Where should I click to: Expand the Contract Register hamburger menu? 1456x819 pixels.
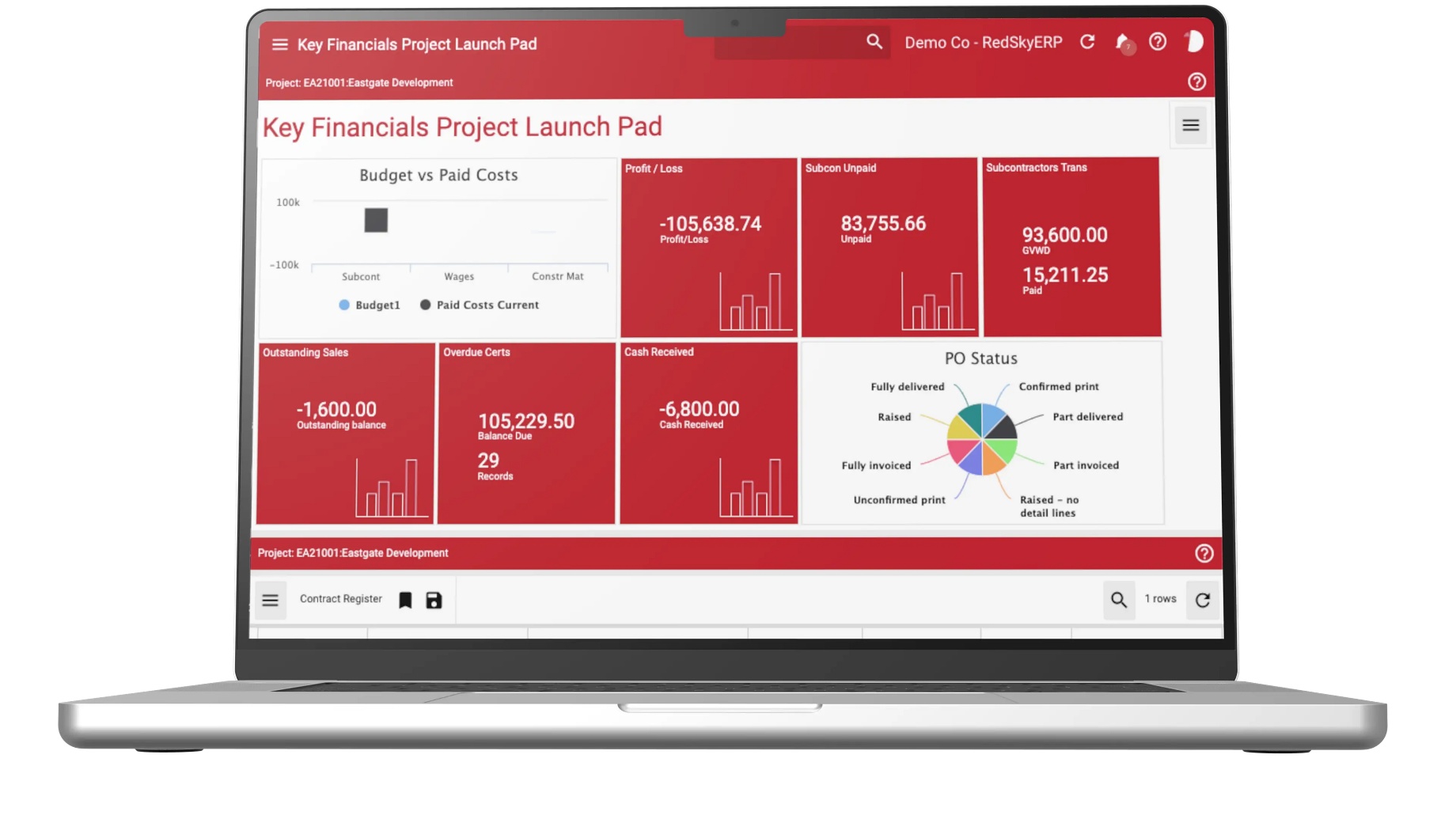click(270, 601)
